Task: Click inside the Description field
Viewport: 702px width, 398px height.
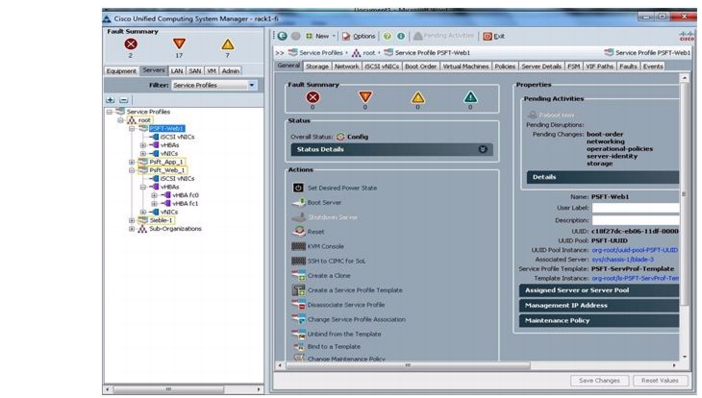Action: pyautogui.click(x=635, y=220)
